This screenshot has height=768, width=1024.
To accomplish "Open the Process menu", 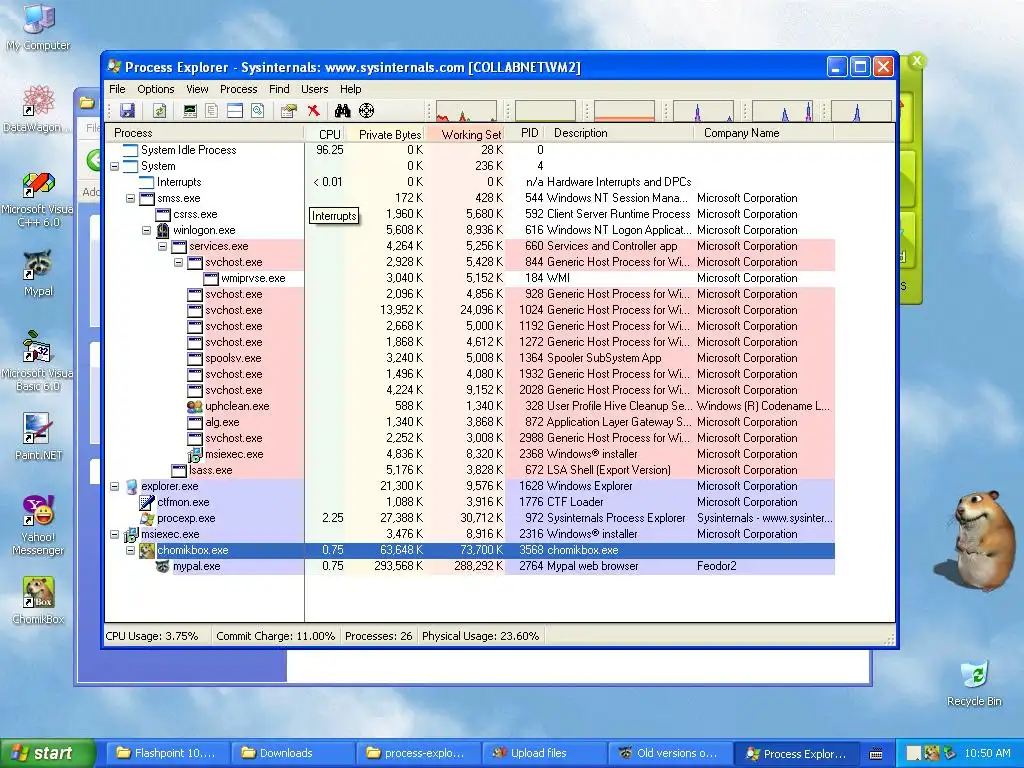I will click(238, 89).
